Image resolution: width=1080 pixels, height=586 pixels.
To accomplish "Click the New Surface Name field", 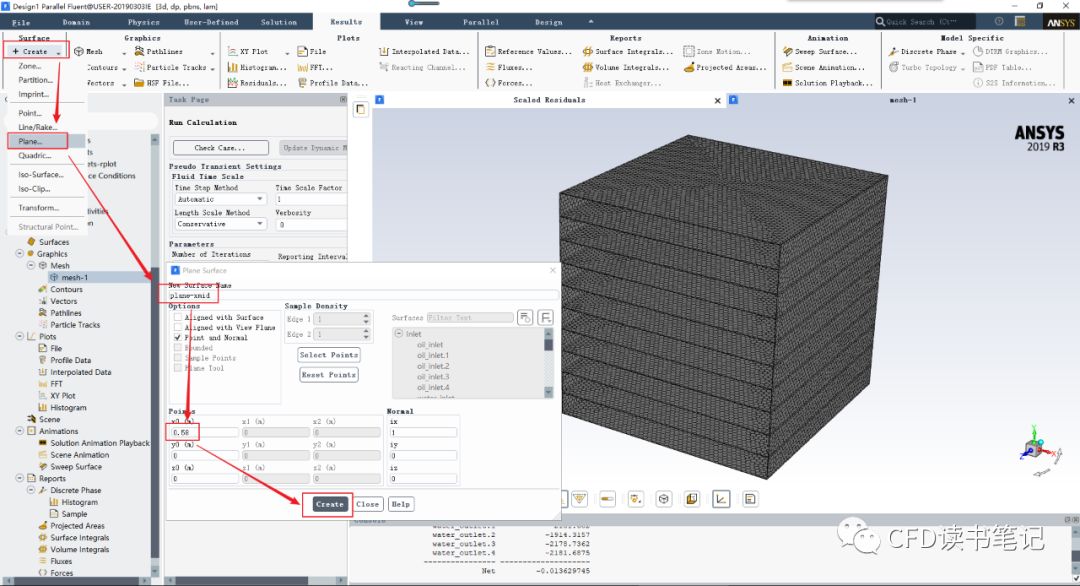I will click(x=364, y=295).
